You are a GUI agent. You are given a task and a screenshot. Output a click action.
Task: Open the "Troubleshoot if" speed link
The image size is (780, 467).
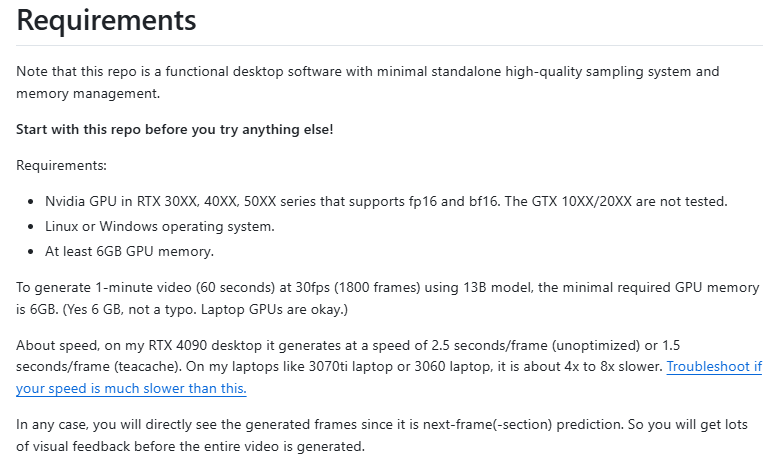tap(714, 367)
